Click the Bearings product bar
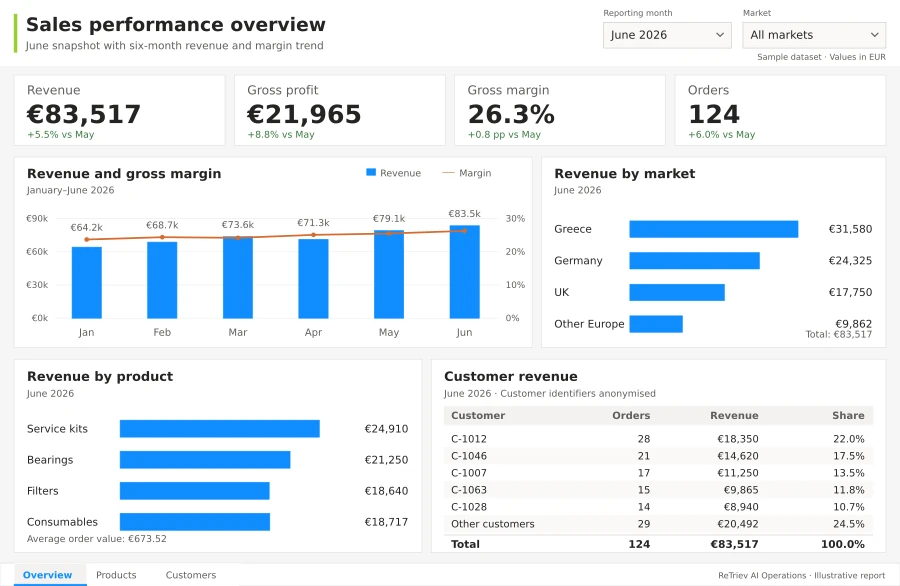 (205, 460)
